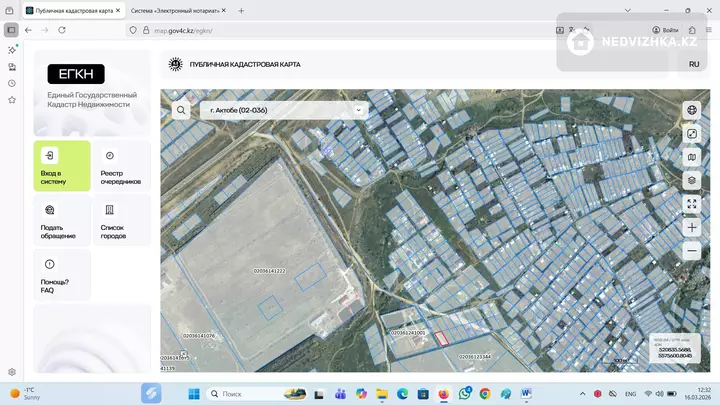The image size is (720, 405).
Task: Switch to Система «Электронный нотариат» tab
Action: click(174, 11)
